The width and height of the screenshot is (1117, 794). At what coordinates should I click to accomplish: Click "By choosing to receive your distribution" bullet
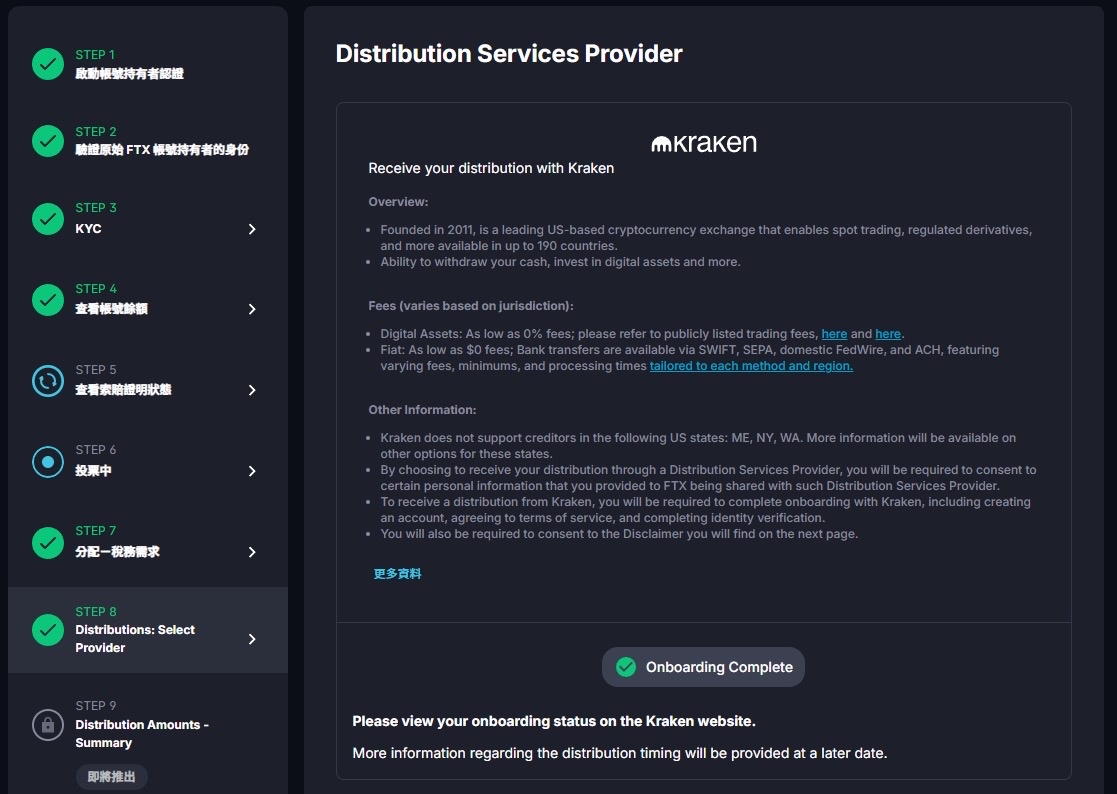[x=708, y=478]
